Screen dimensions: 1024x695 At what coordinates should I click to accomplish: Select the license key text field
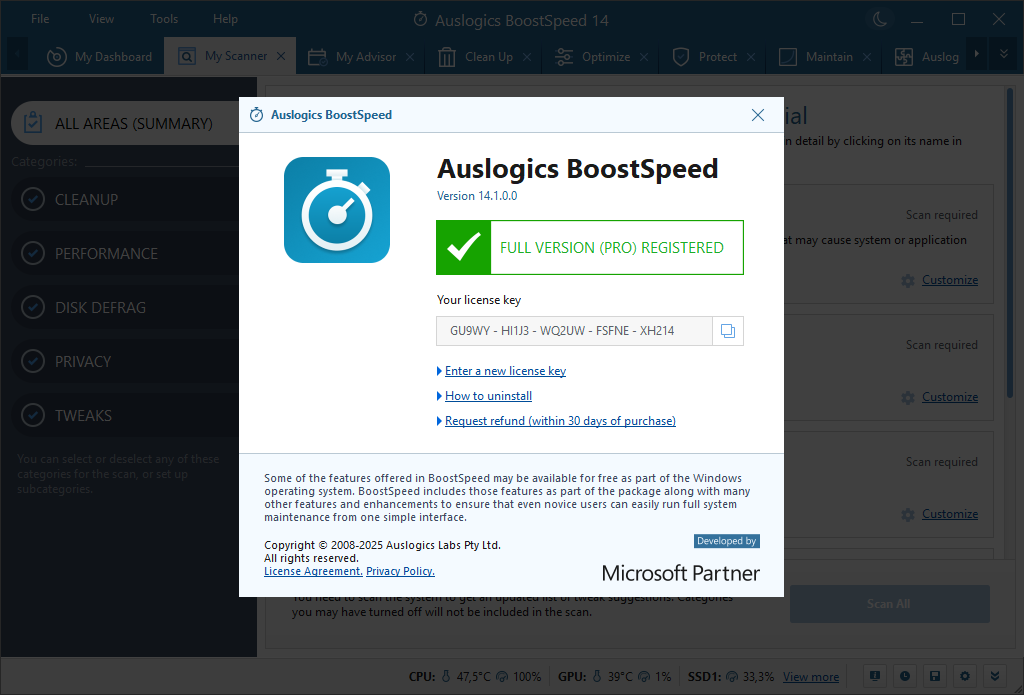(x=574, y=331)
